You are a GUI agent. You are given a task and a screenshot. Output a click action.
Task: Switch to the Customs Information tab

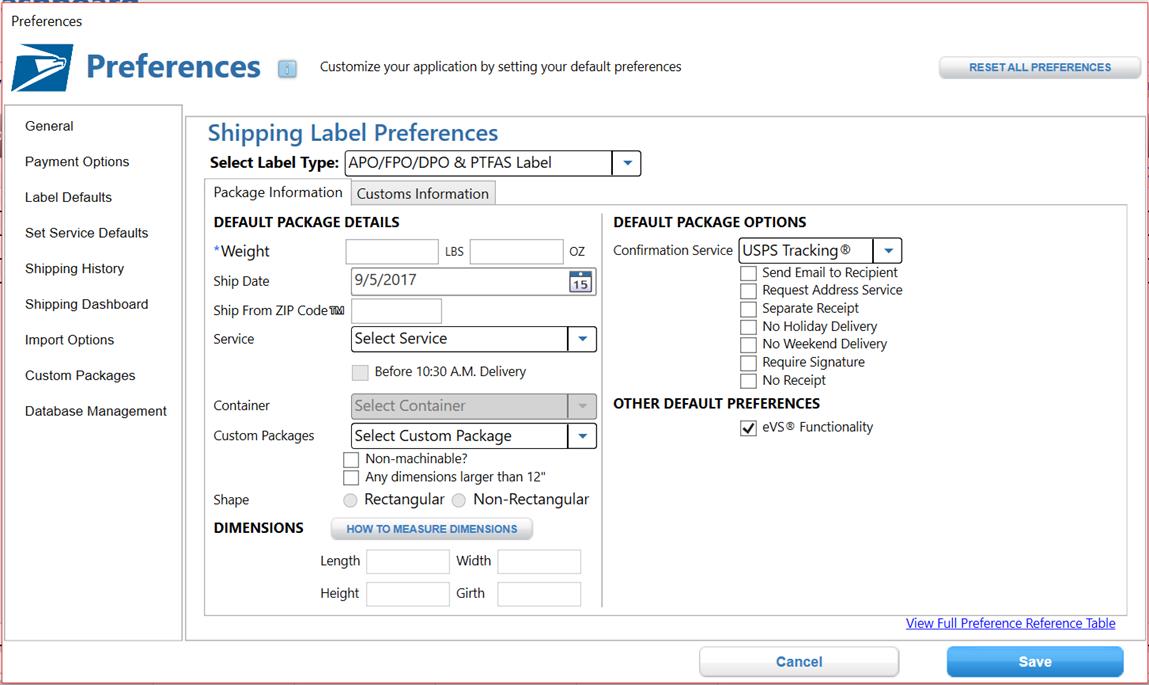[x=423, y=193]
